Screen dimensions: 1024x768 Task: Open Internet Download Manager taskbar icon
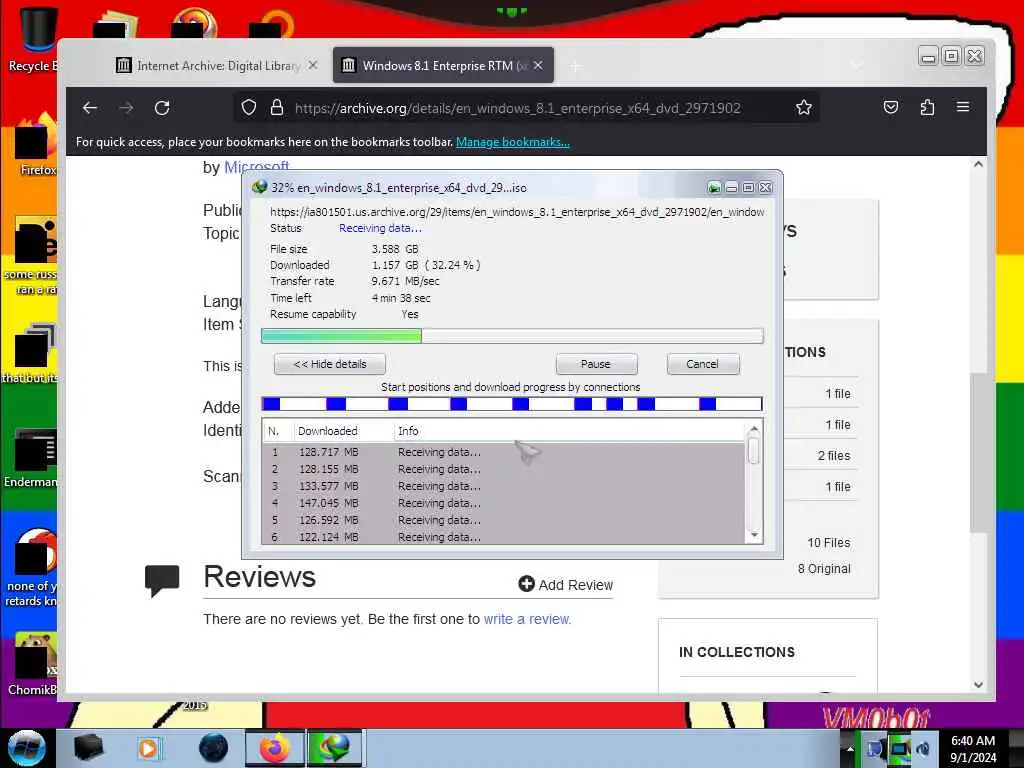(334, 748)
